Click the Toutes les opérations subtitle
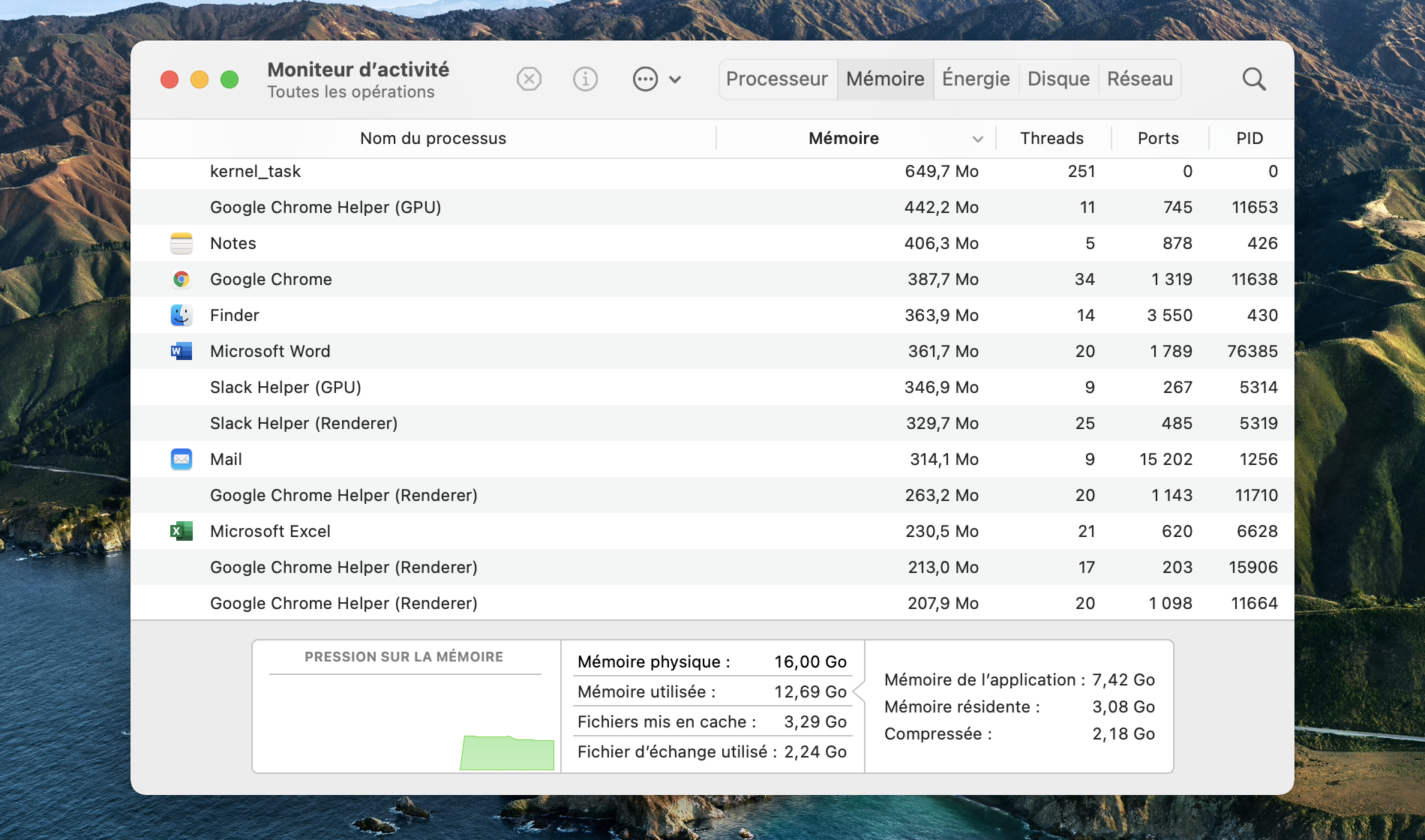Screen dimensions: 1425x840 350,92
